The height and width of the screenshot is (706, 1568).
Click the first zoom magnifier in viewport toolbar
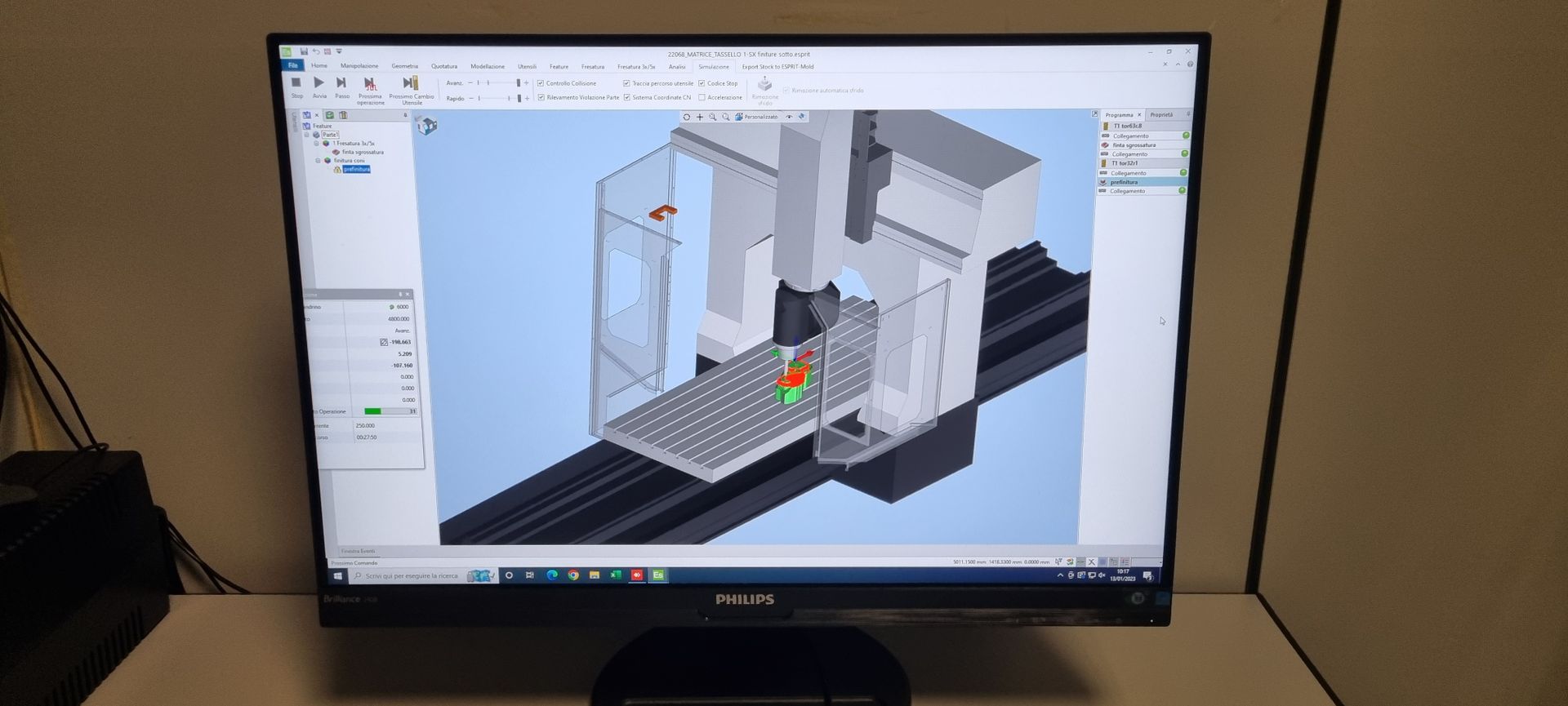coord(713,117)
